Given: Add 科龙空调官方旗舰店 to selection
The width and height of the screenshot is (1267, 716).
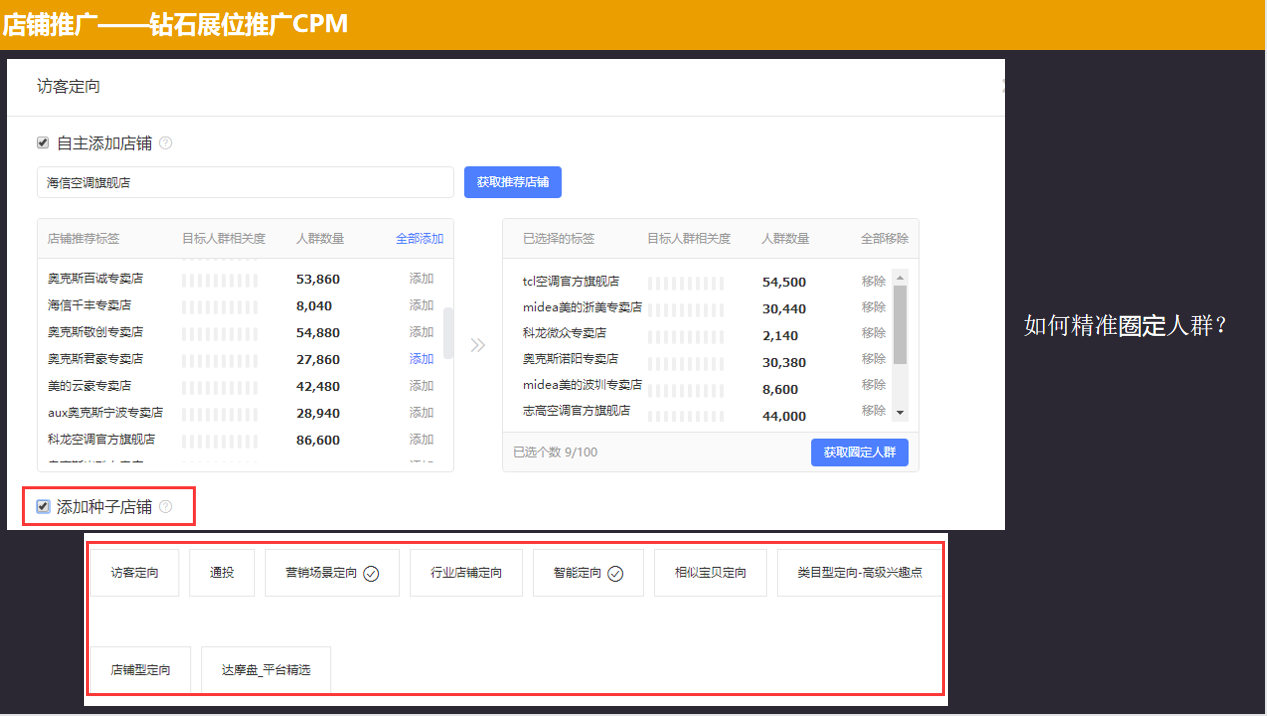Looking at the screenshot, I should point(421,439).
